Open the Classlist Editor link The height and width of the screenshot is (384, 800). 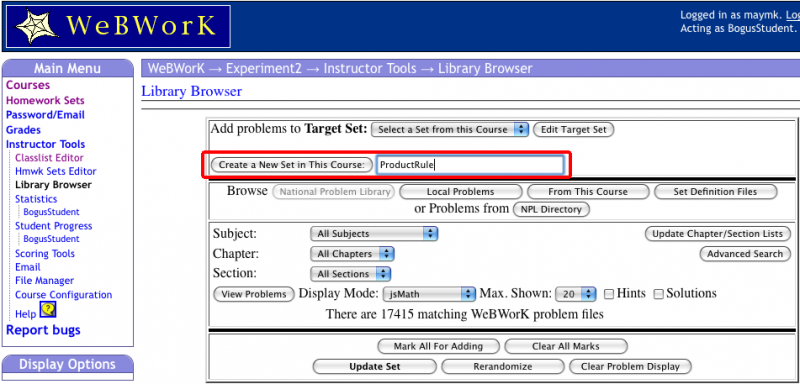(49, 158)
